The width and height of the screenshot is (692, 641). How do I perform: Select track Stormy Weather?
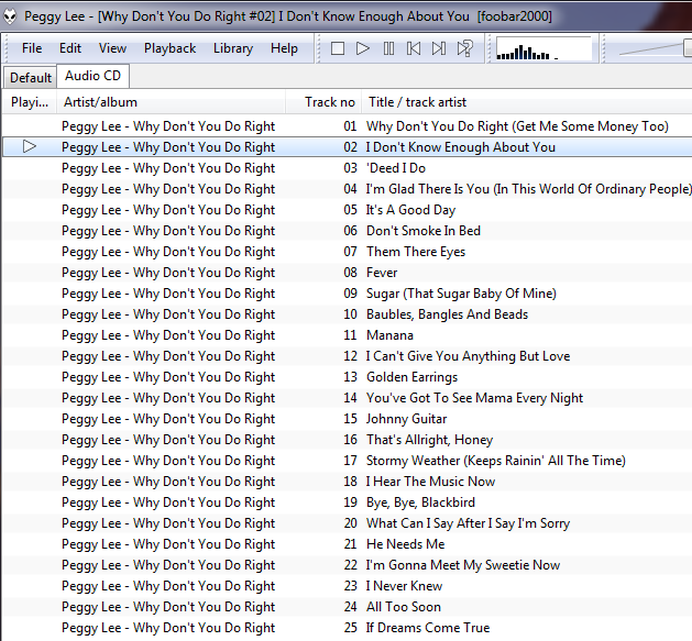(347, 460)
